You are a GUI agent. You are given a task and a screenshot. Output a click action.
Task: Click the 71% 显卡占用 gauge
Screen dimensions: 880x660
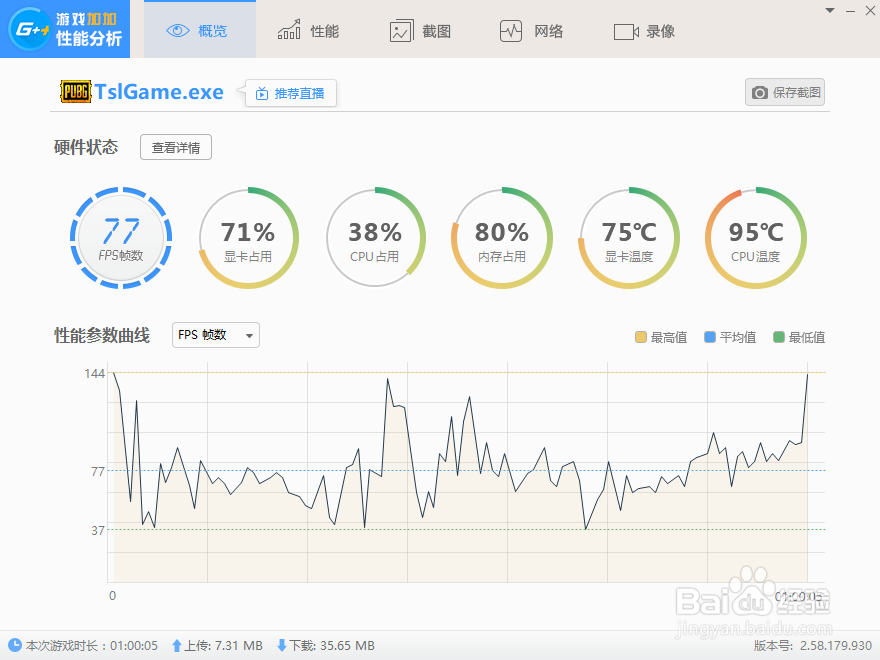coord(248,237)
